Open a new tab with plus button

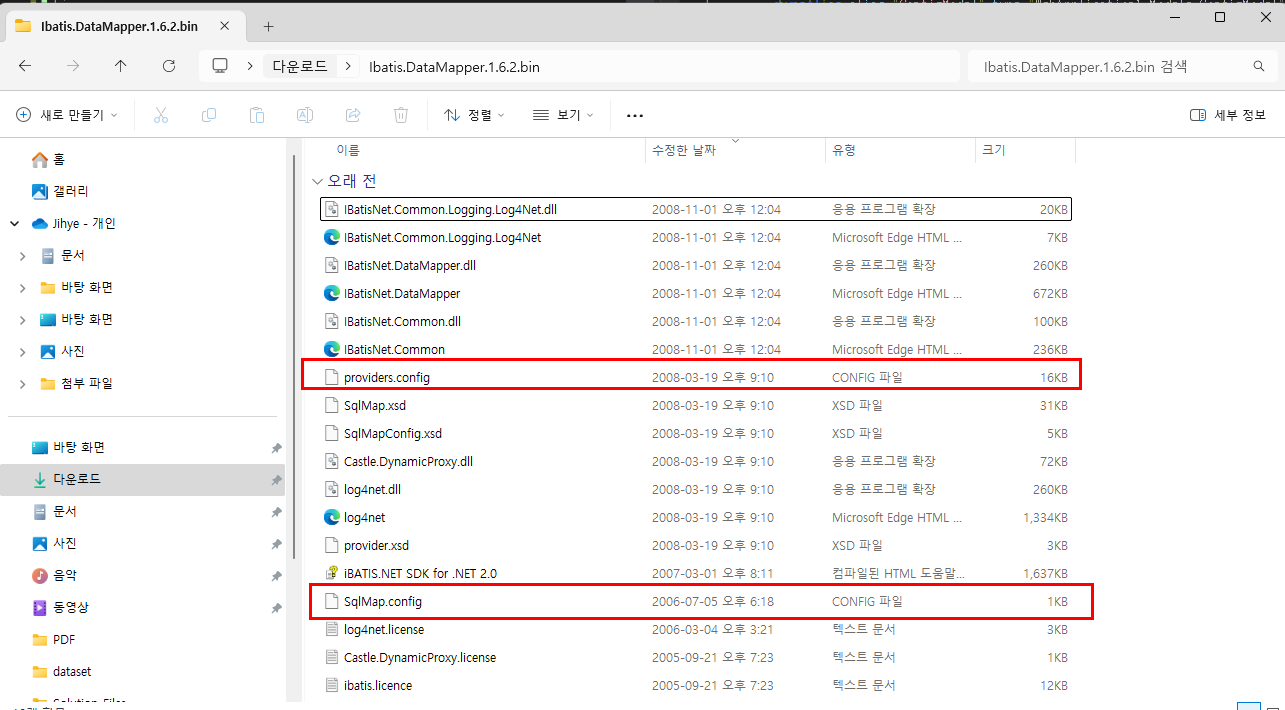(268, 26)
